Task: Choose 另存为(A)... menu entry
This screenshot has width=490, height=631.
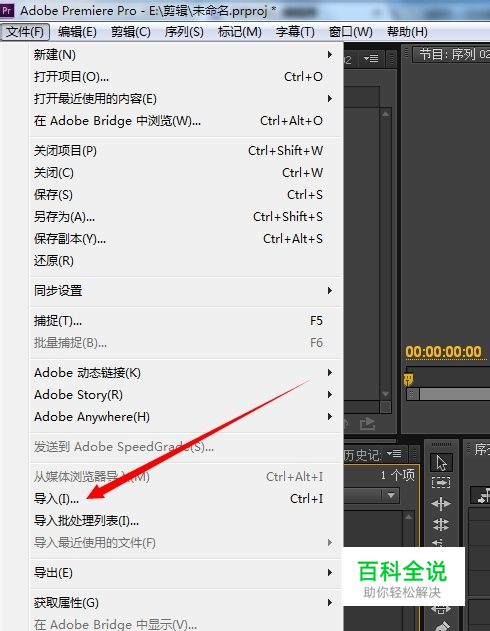Action: (x=186, y=217)
